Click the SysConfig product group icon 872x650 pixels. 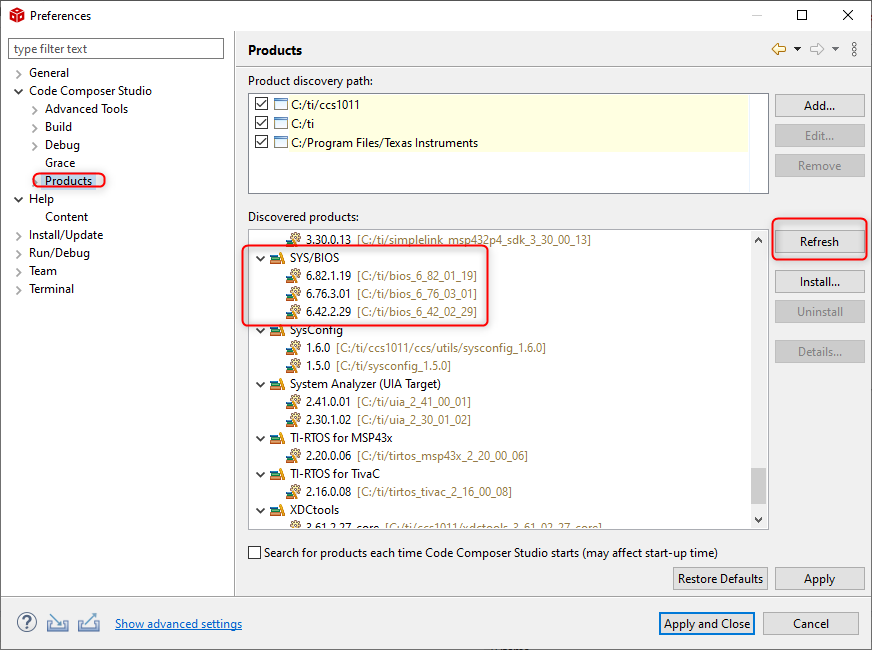point(277,330)
